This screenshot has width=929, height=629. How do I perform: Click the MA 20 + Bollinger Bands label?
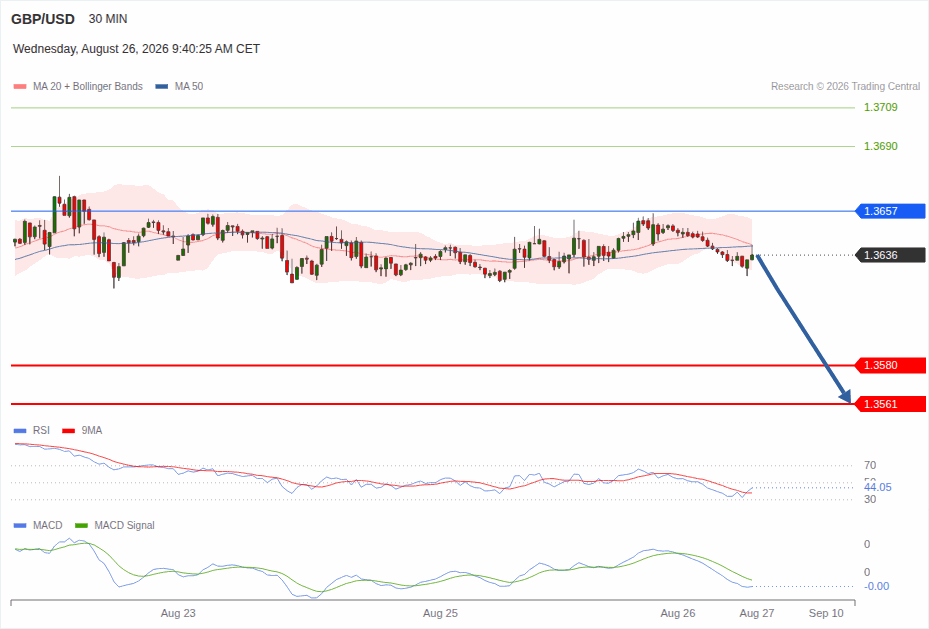pyautogui.click(x=88, y=86)
